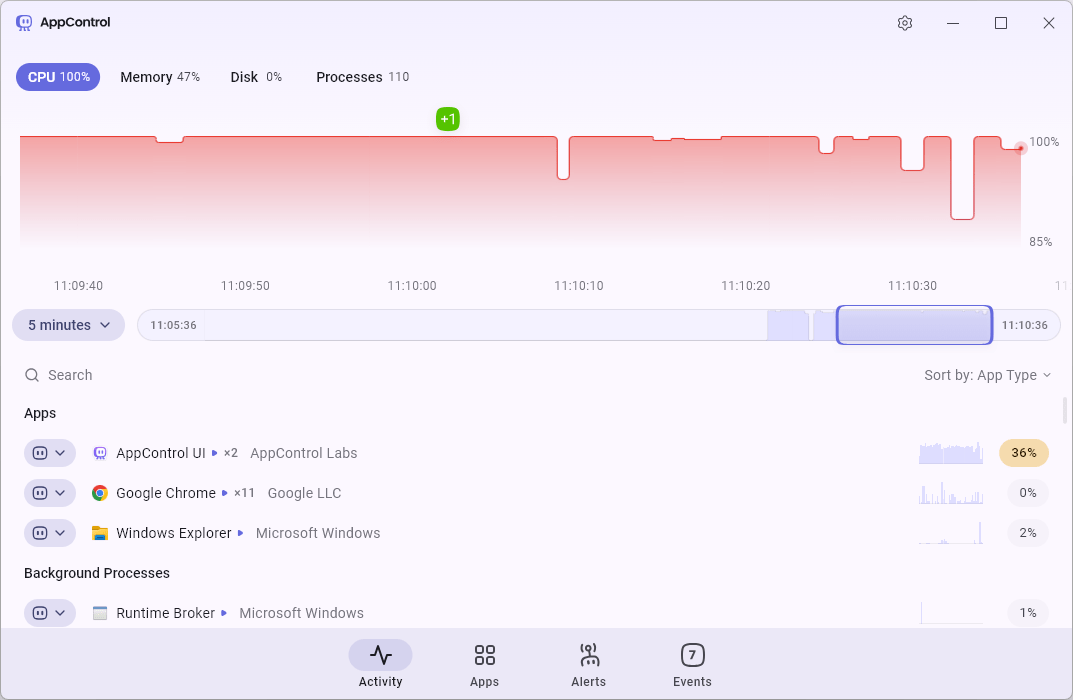Open settings gear in title bar
Screen dimensions: 1073x700
pos(905,23)
